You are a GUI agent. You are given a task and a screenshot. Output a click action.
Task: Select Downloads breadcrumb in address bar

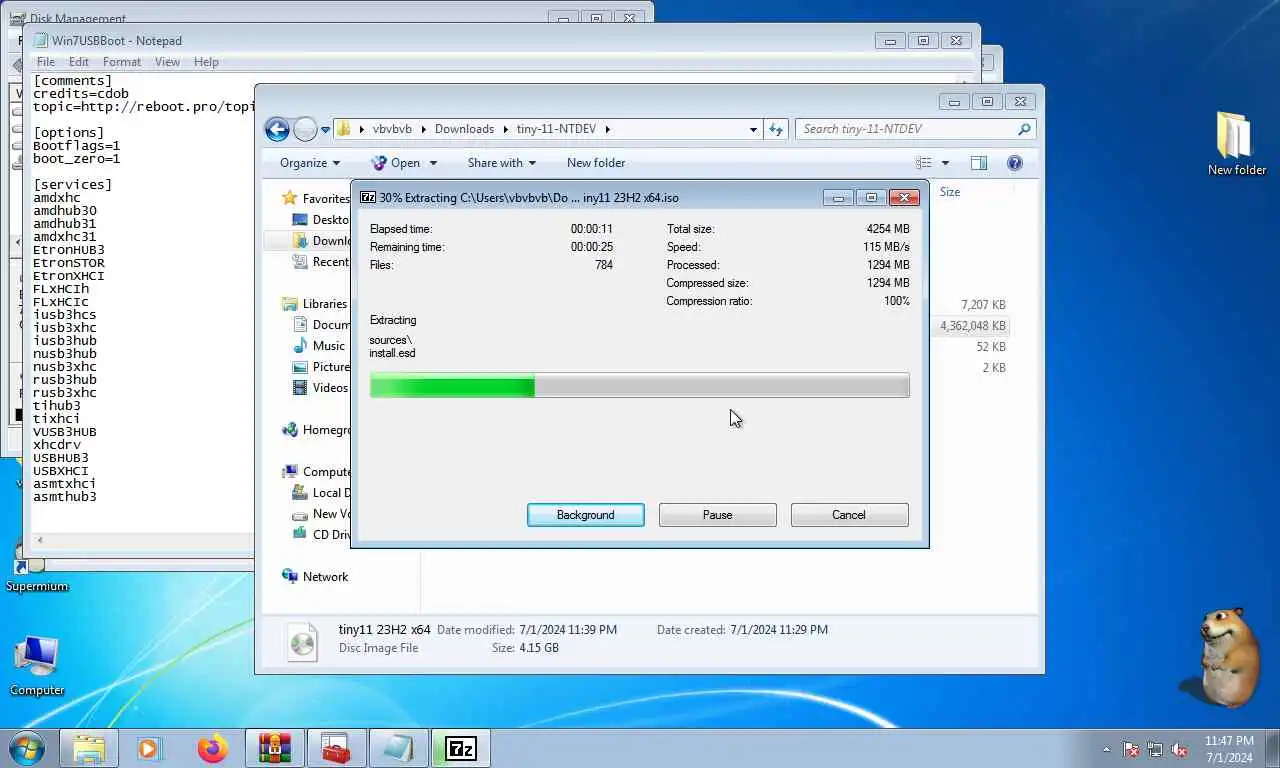(x=464, y=129)
